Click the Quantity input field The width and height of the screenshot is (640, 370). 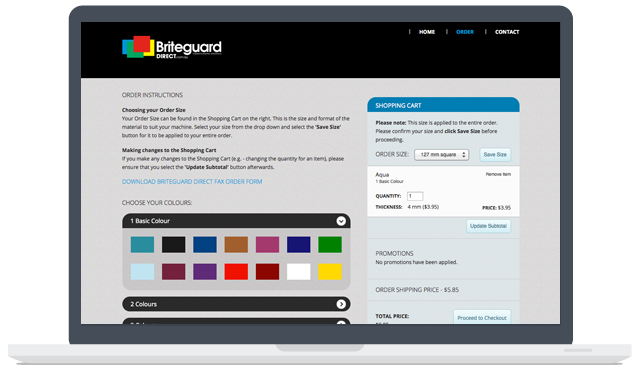(415, 196)
